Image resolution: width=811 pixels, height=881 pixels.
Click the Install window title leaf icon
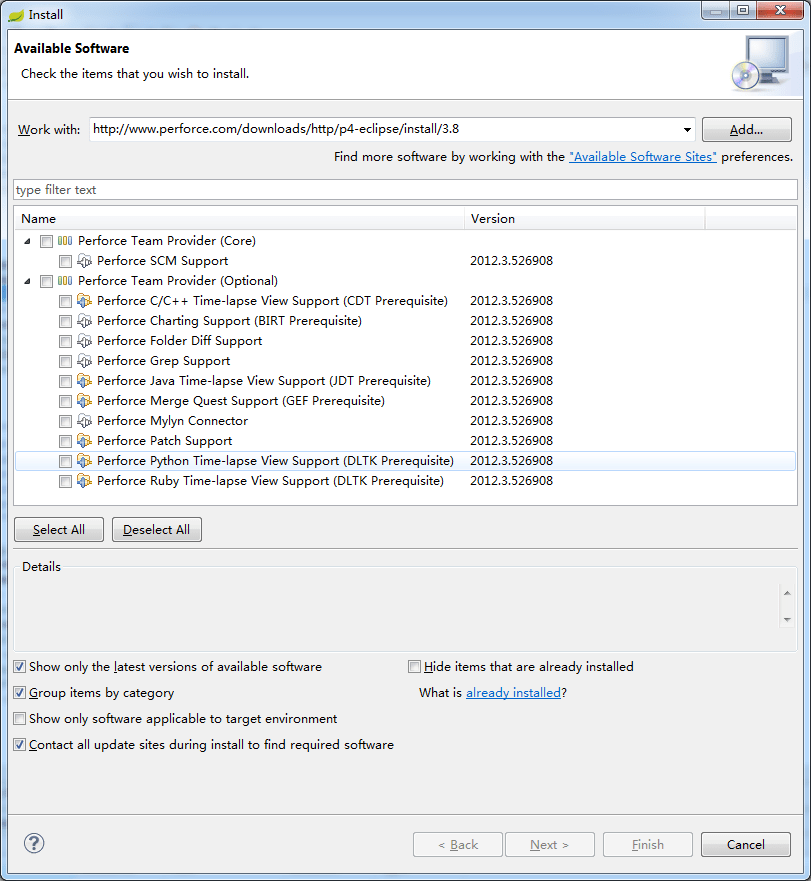(16, 15)
